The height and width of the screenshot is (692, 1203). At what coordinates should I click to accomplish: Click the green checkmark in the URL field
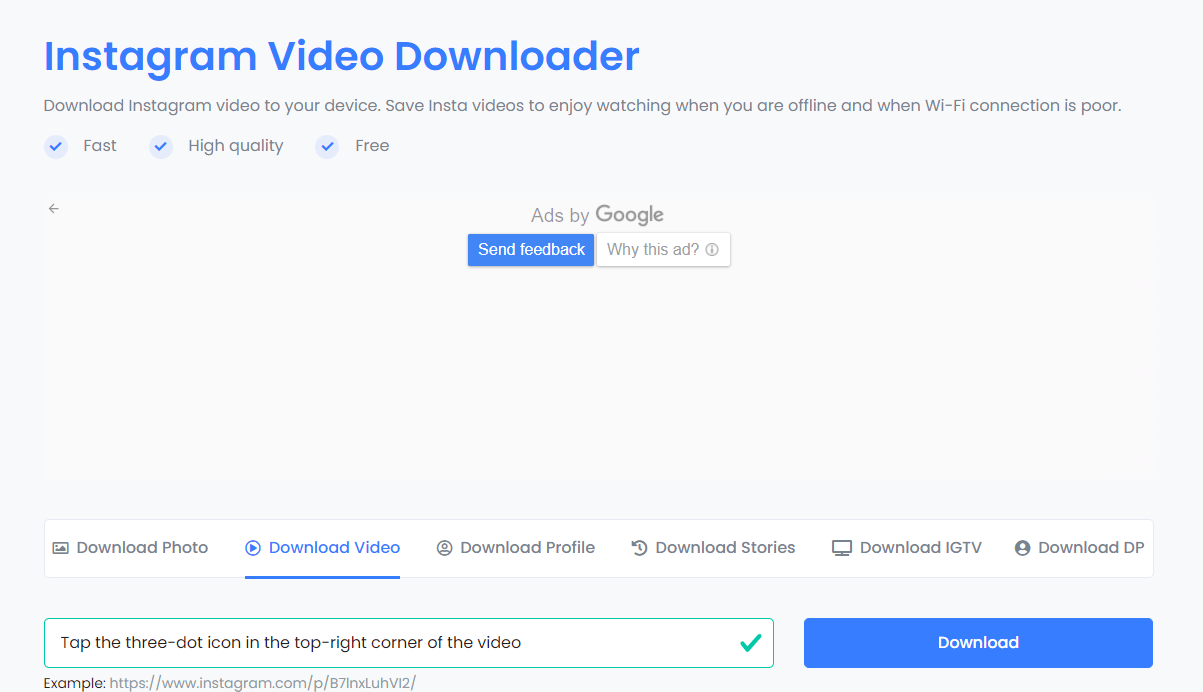750,642
